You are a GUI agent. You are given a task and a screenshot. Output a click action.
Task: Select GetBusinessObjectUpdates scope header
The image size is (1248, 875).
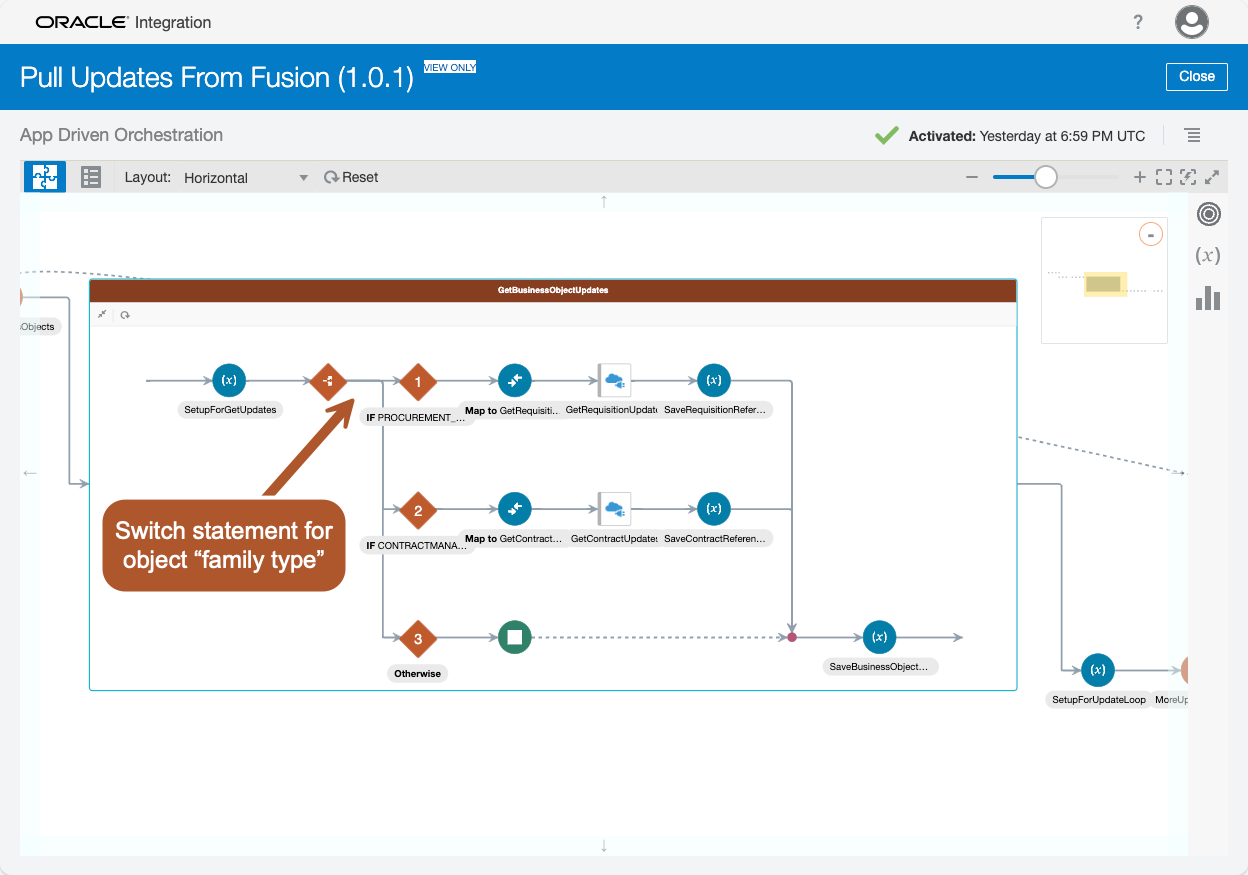[553, 290]
